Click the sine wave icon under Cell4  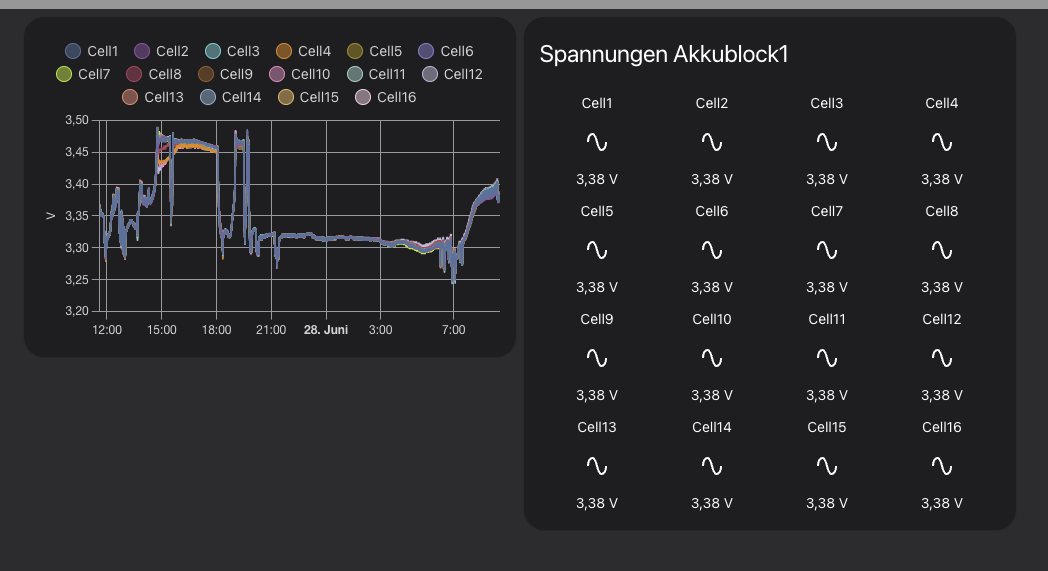point(942,142)
